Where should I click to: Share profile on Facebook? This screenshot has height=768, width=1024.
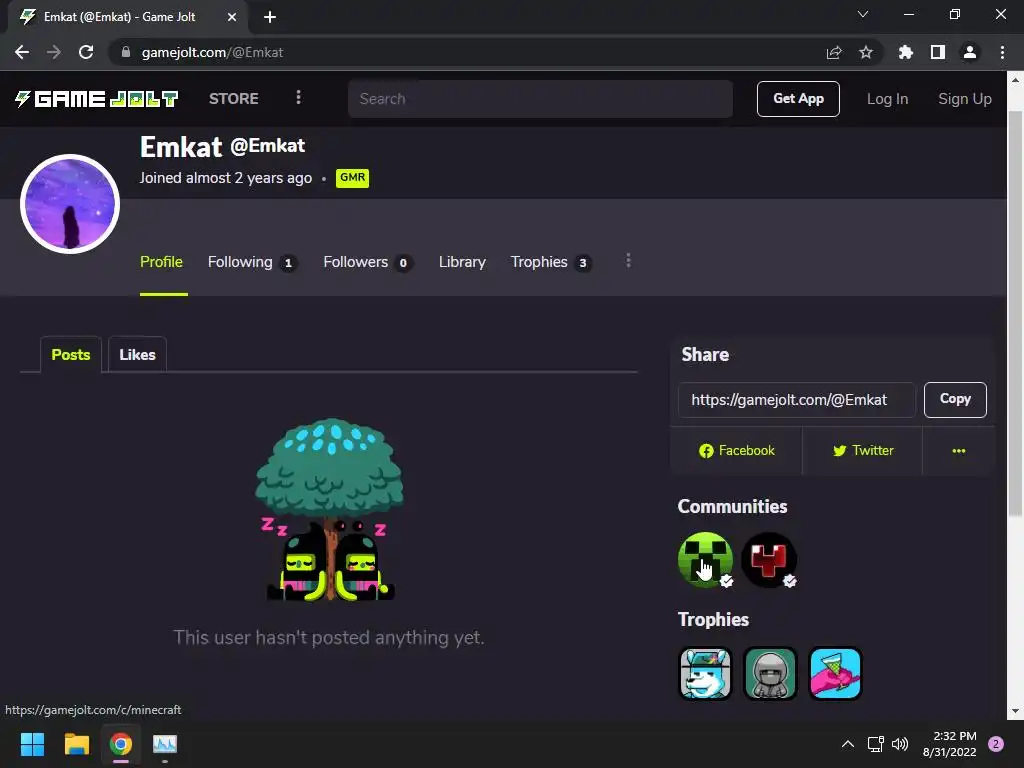737,451
